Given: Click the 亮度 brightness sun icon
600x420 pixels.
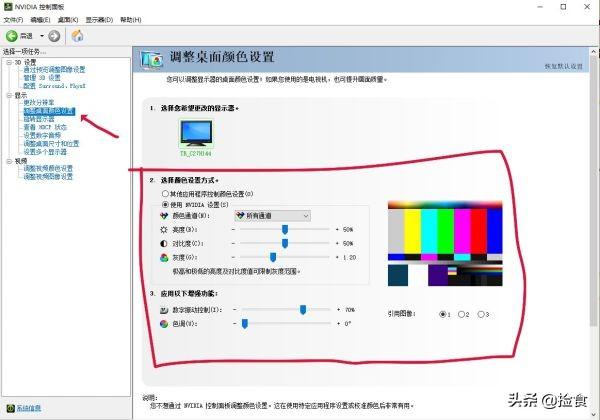Looking at the screenshot, I should tap(164, 230).
